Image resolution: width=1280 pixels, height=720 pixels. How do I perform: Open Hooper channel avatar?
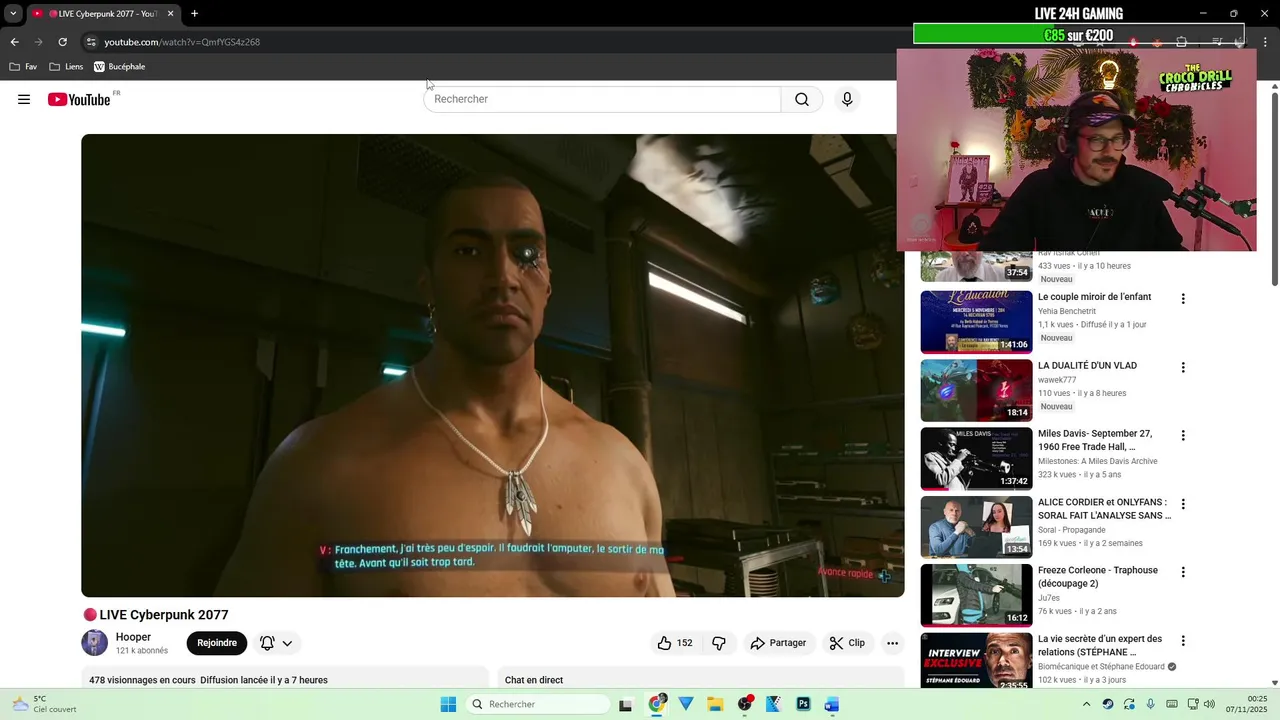click(95, 643)
